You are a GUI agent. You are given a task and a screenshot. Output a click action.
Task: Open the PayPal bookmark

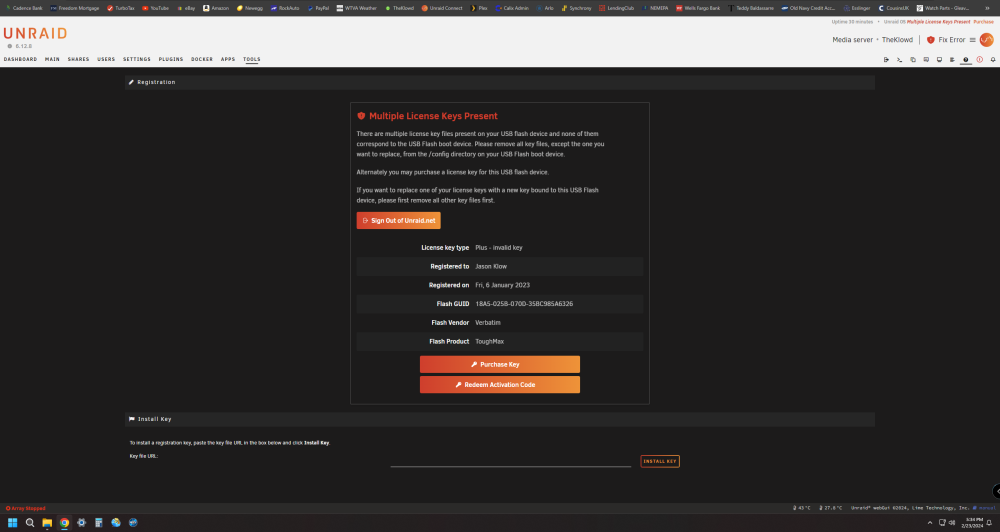click(318, 8)
